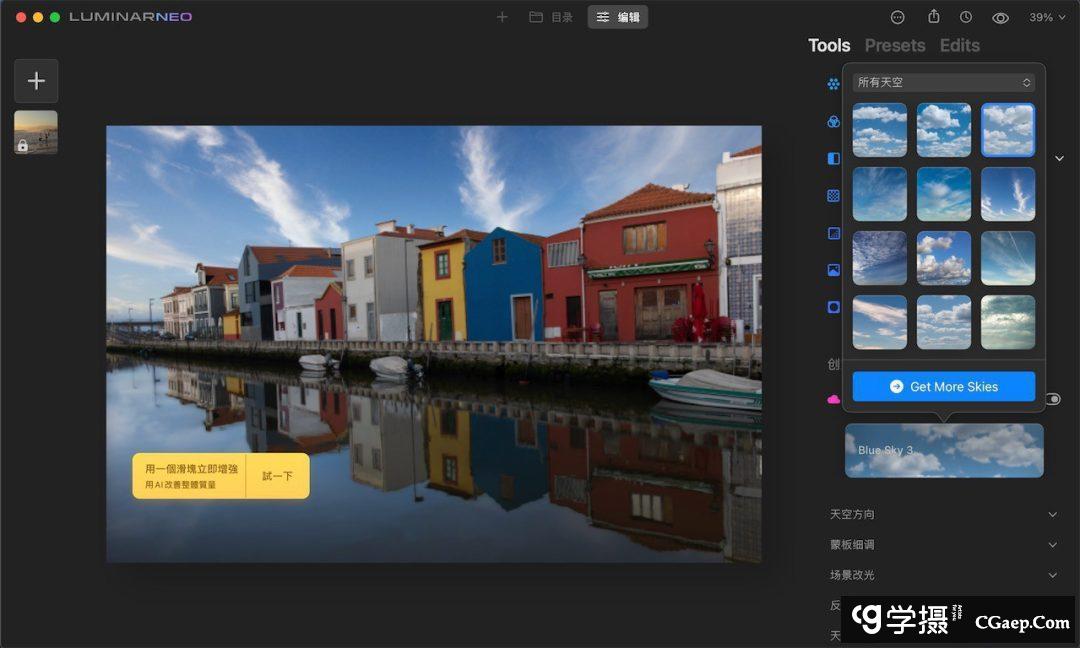Click the 試一下 button in yellow tip

pyautogui.click(x=277, y=476)
